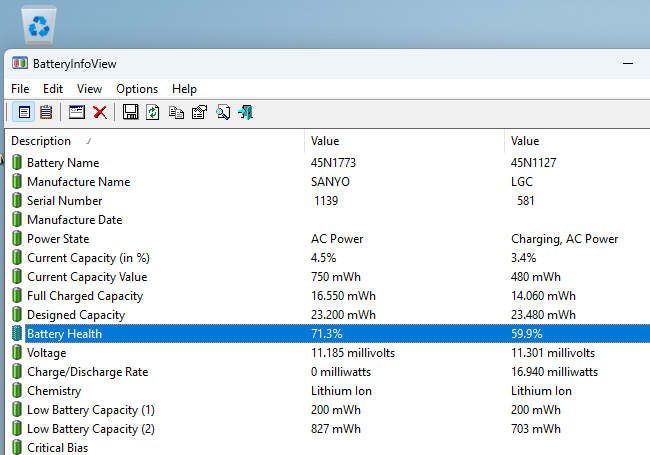The height and width of the screenshot is (455, 650).
Task: Select the Show Battery Log clipboard icon
Action: click(x=46, y=112)
